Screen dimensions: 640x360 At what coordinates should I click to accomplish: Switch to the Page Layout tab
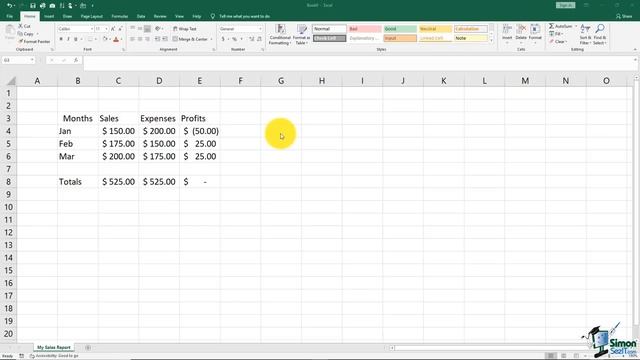coord(91,16)
